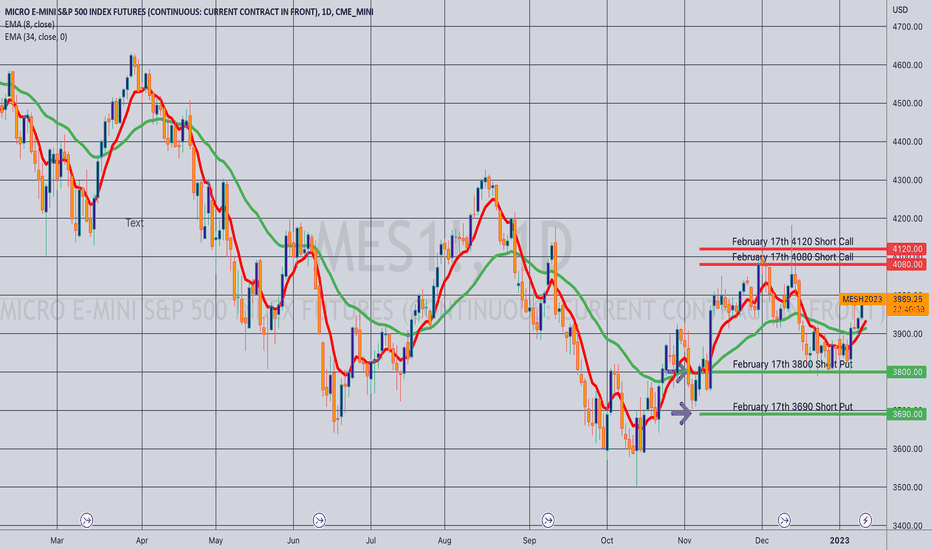Click the countdown timer under the current price

tap(908, 309)
